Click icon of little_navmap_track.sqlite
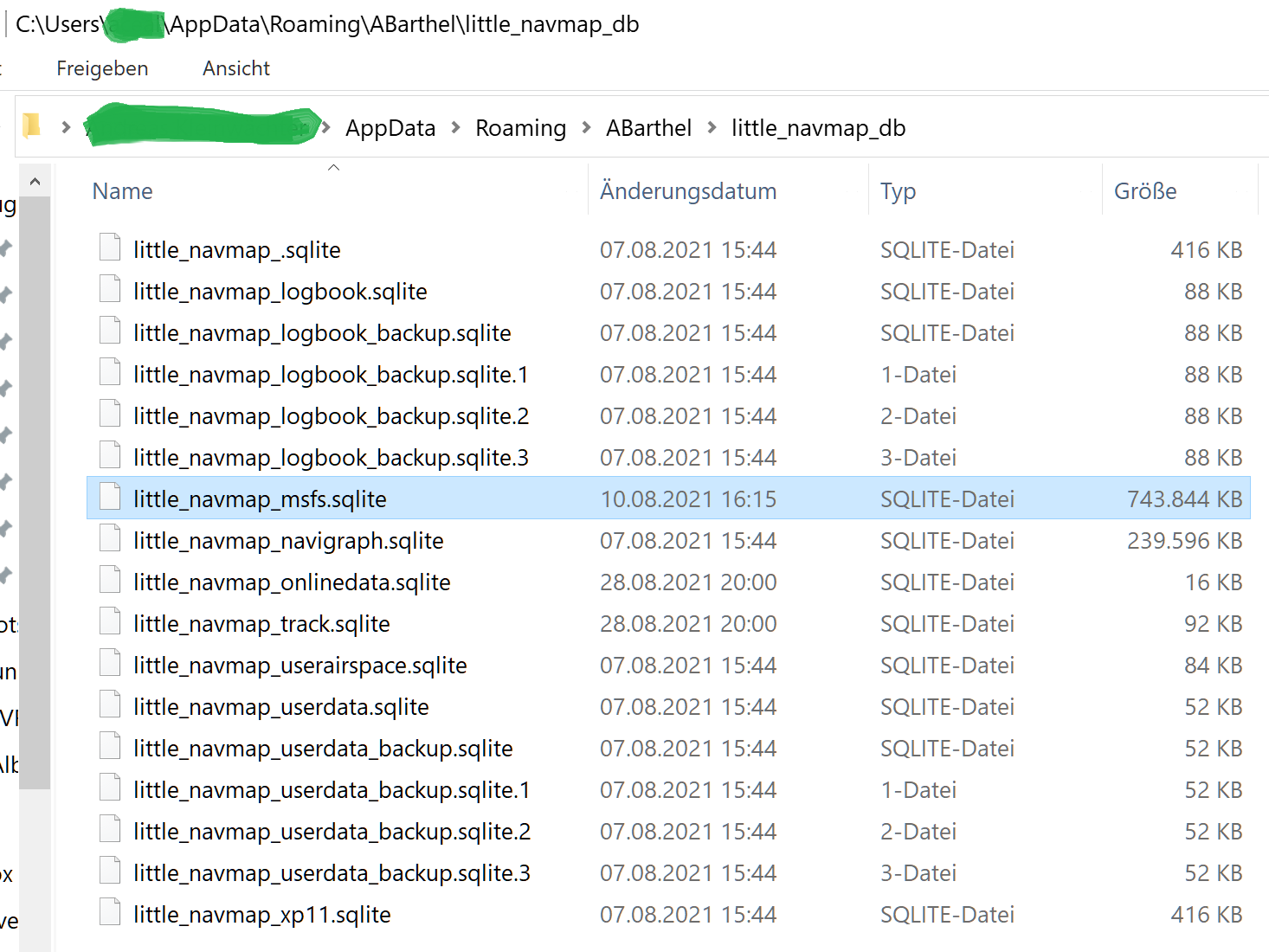Image resolution: width=1269 pixels, height=952 pixels. [x=110, y=621]
